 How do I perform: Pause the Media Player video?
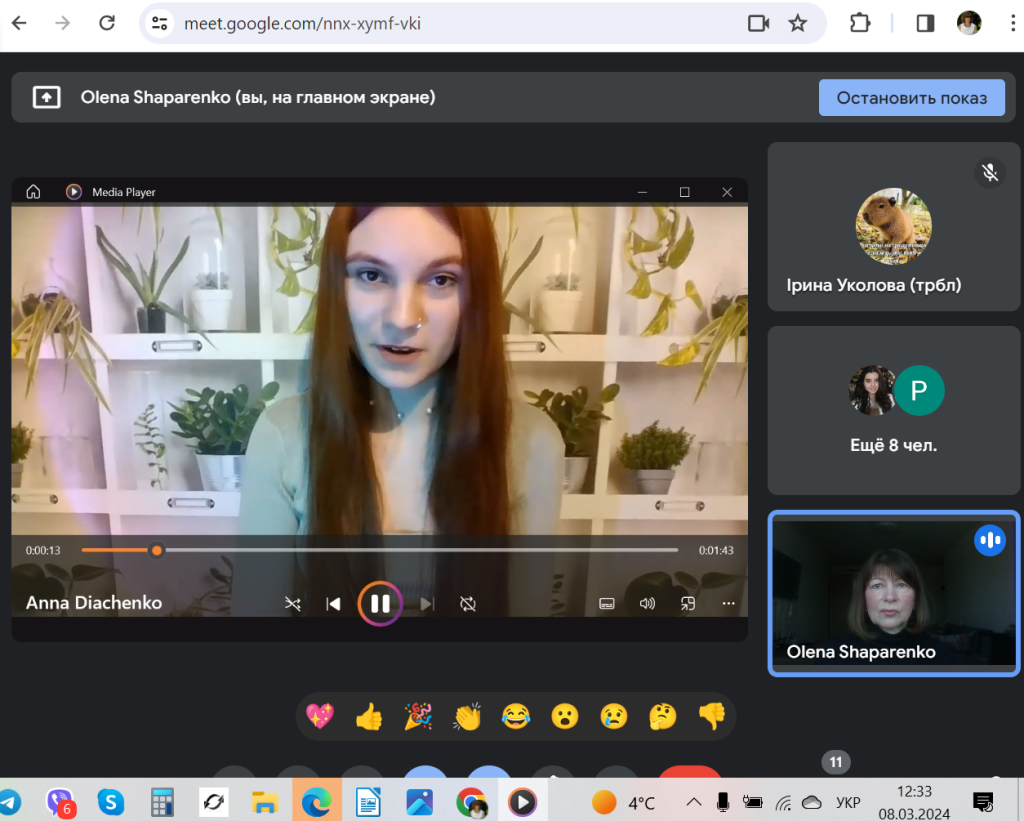(380, 604)
